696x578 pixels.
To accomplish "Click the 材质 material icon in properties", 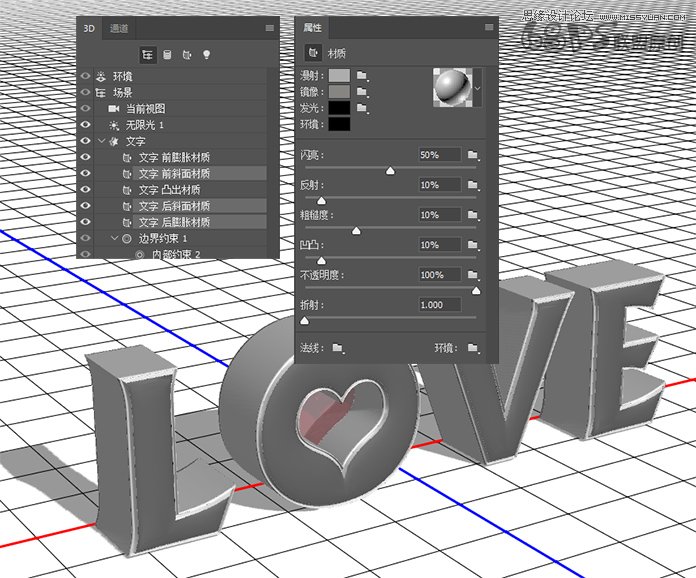I will coord(313,53).
